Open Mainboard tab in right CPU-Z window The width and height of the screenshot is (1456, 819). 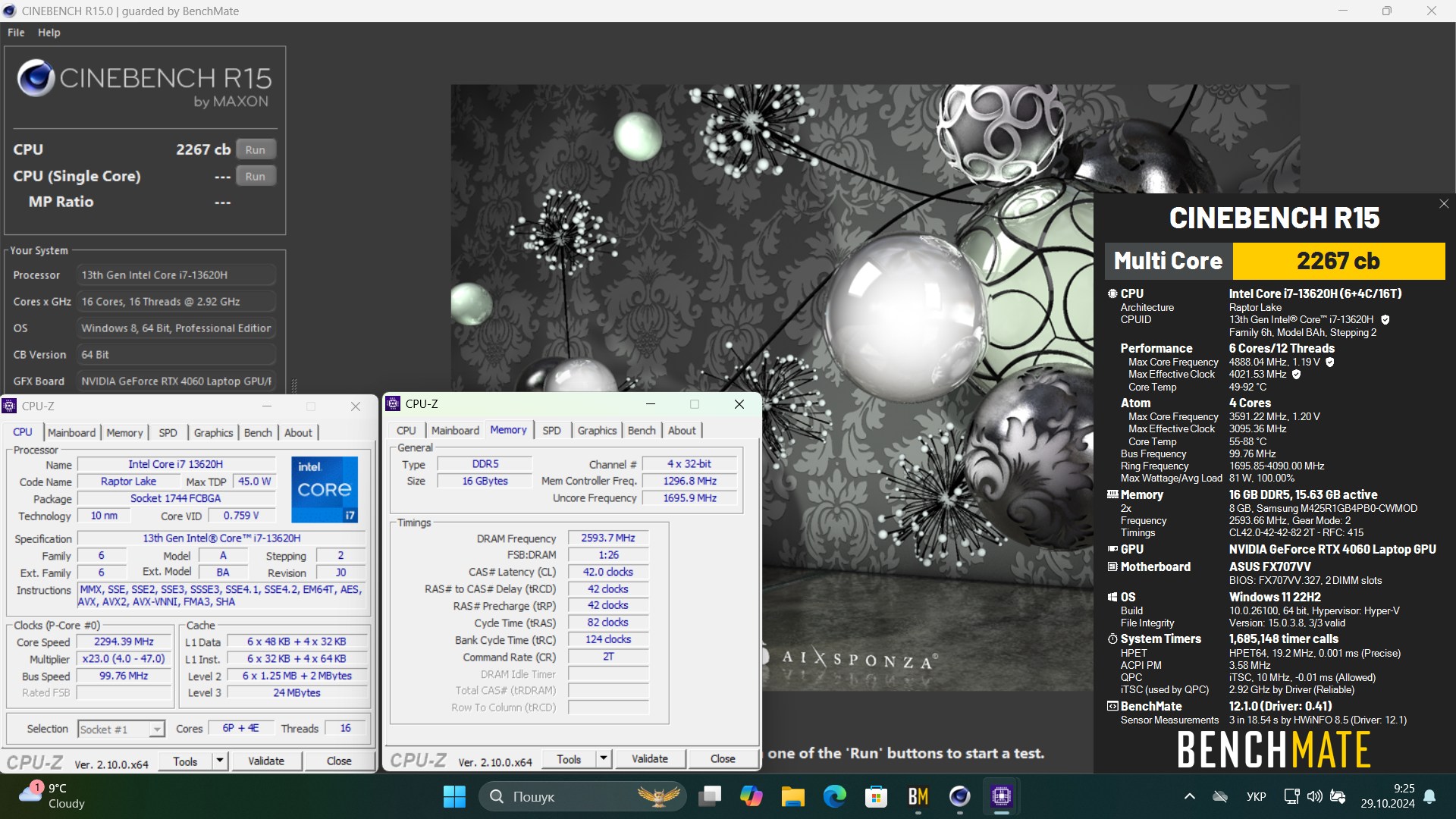tap(455, 430)
